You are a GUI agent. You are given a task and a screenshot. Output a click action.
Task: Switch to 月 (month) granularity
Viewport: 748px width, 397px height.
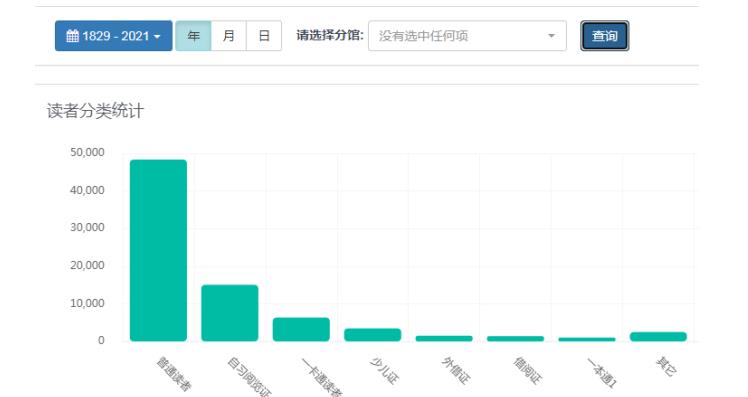click(x=229, y=36)
